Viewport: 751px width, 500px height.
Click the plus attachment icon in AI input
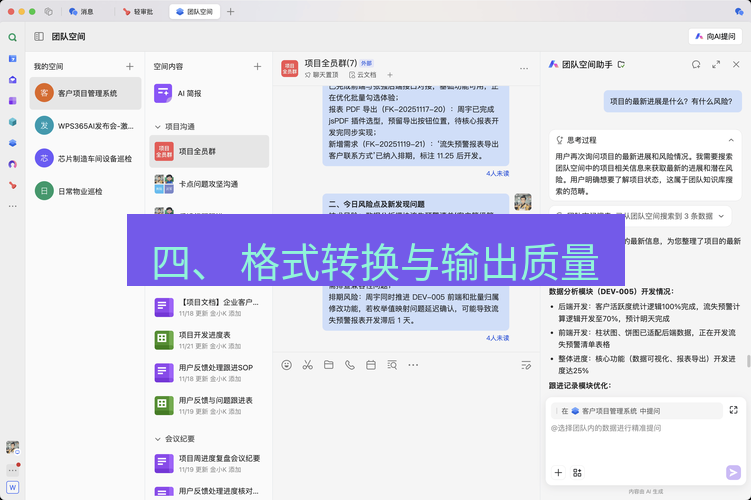coord(558,473)
